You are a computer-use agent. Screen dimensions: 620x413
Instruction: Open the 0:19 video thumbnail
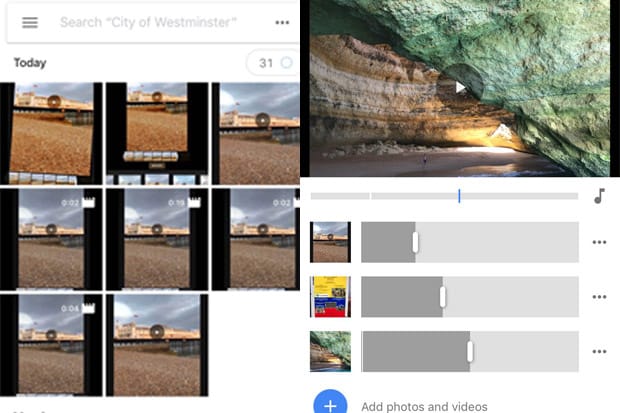click(157, 239)
